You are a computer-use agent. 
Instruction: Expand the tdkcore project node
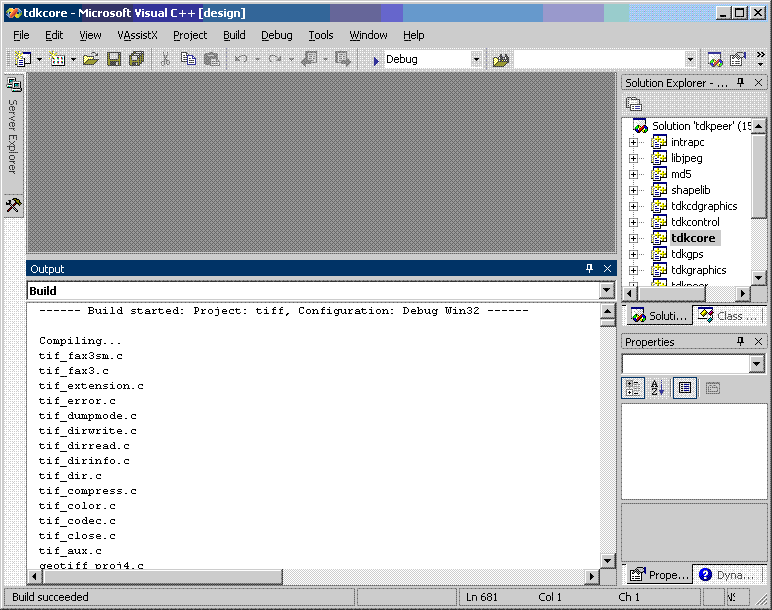[633, 238]
